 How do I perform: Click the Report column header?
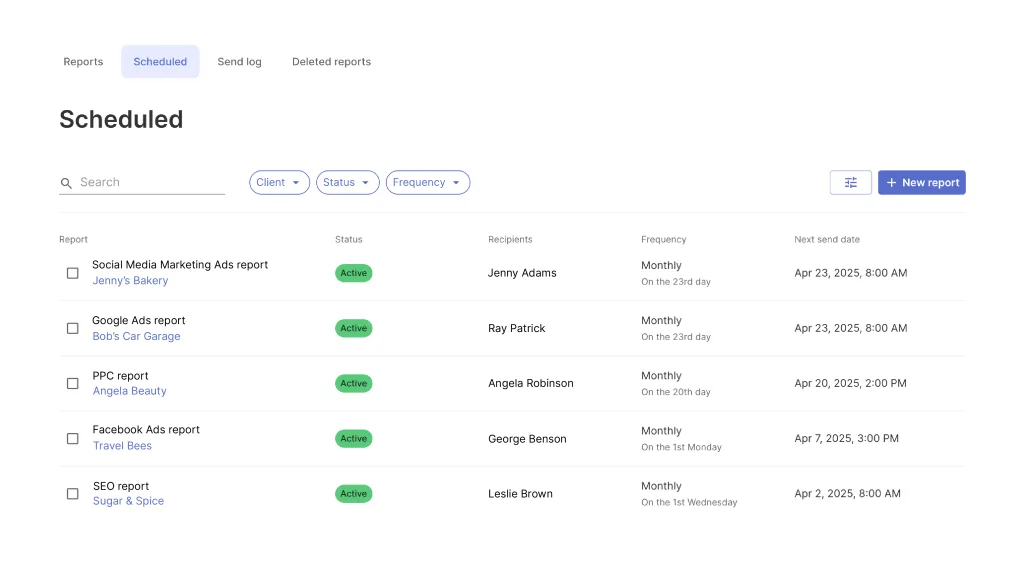coord(73,240)
